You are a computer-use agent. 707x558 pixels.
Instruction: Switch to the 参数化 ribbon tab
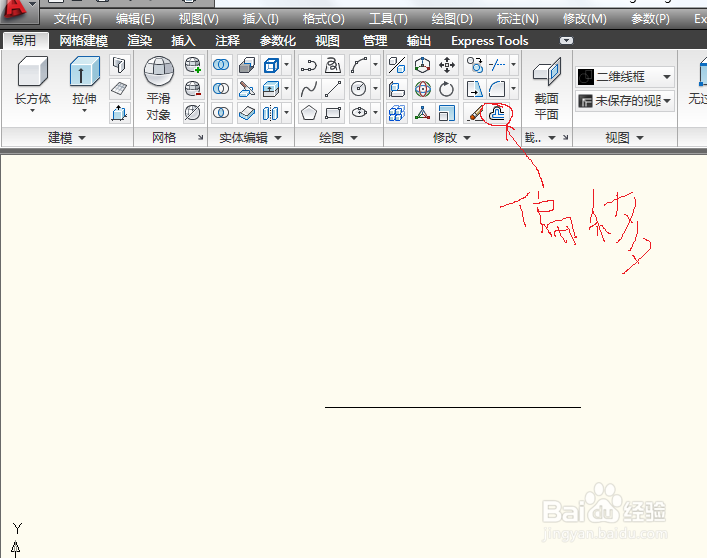pos(278,41)
